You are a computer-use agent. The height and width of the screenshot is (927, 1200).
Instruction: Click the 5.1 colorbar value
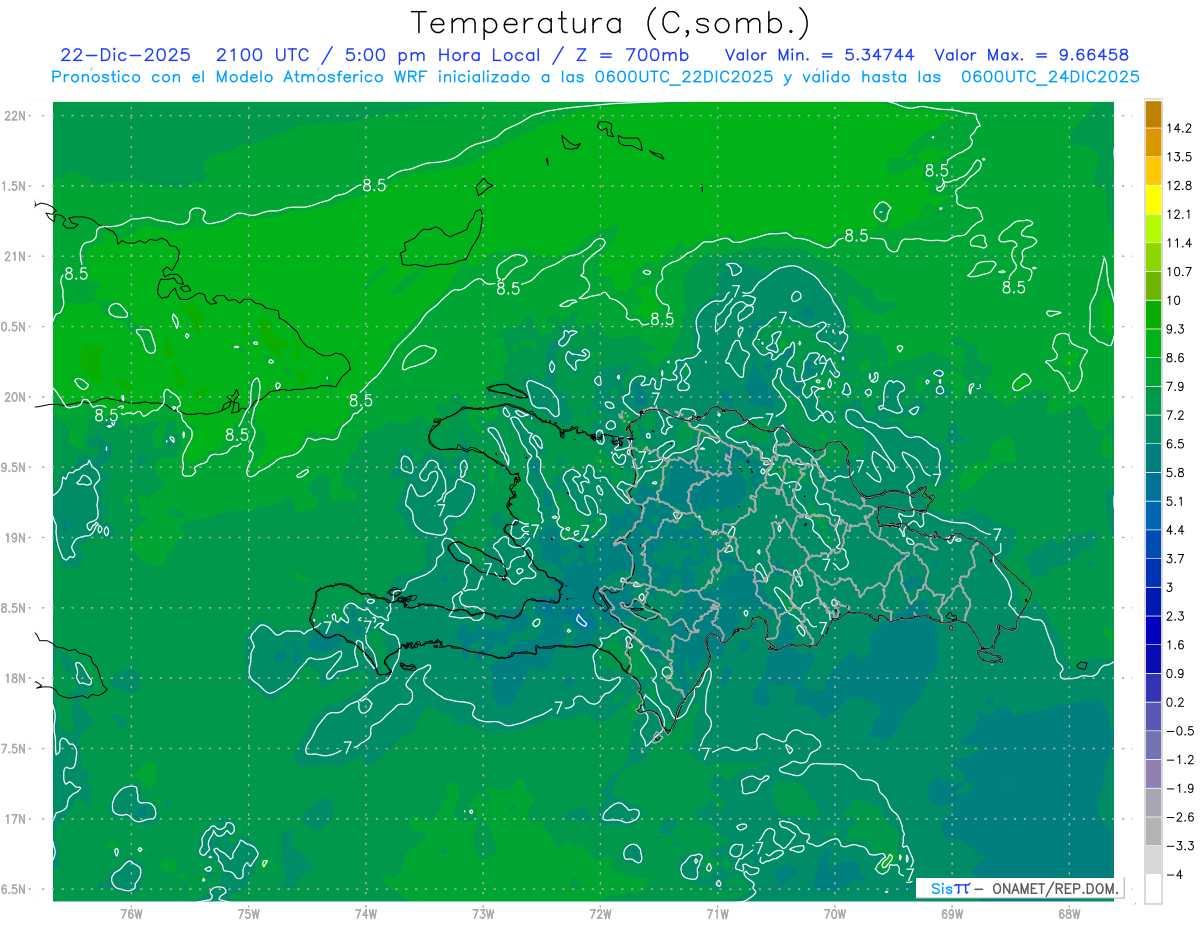point(1176,502)
